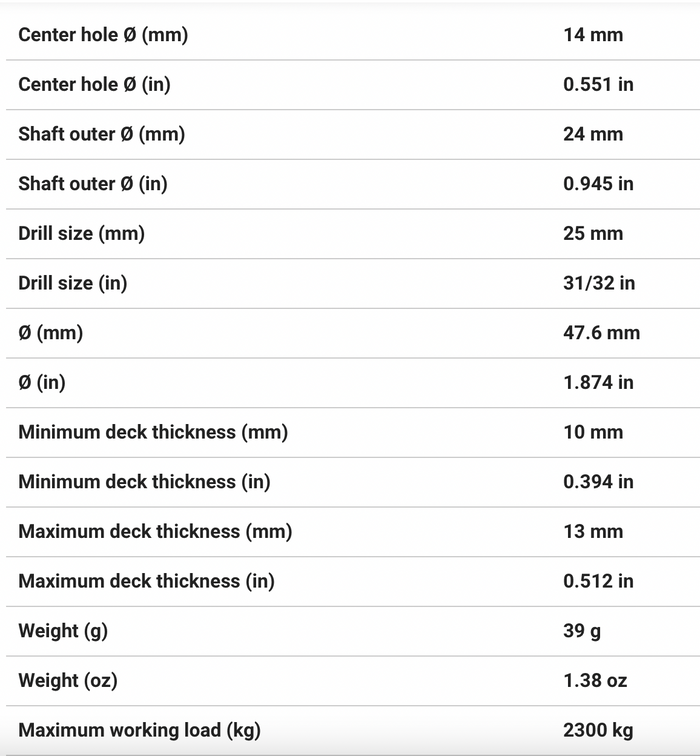Select the Center hole Ø (in) row label

click(94, 85)
